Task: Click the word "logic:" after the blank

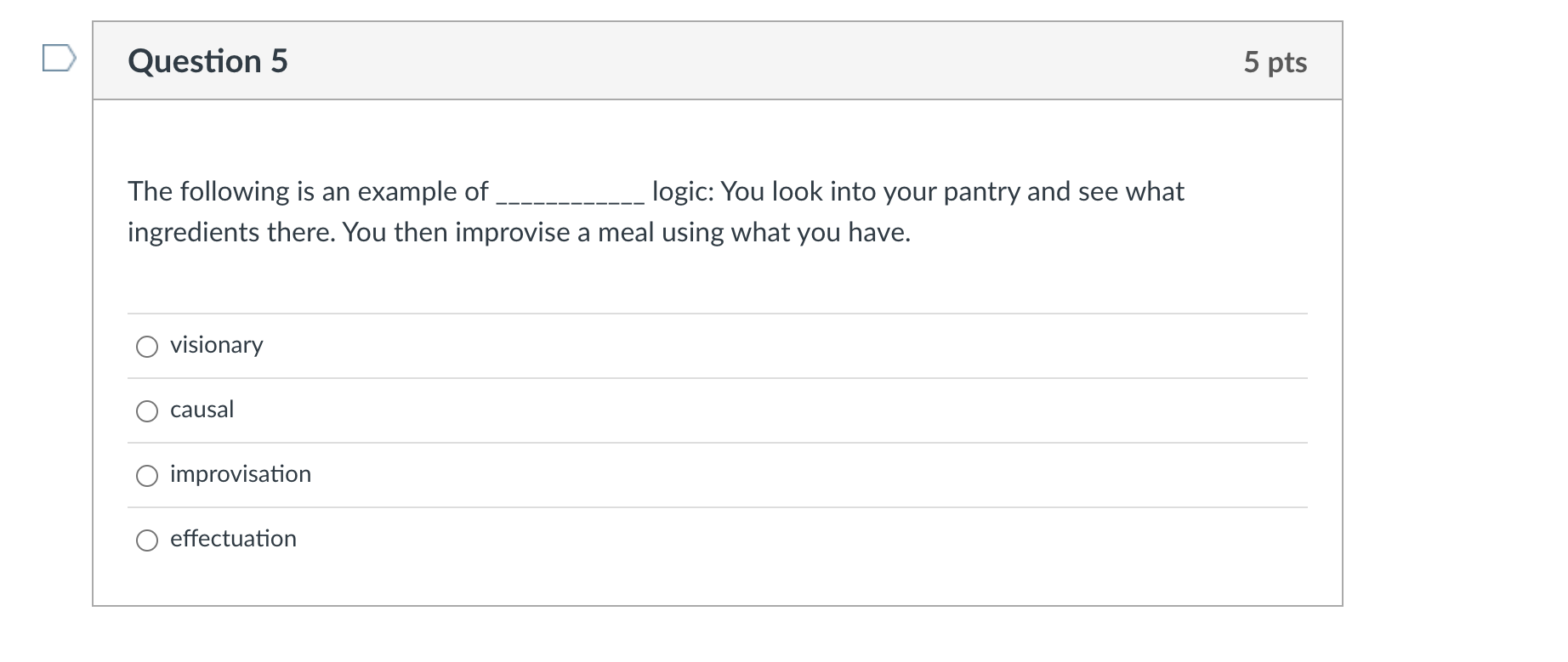Action: (683, 192)
